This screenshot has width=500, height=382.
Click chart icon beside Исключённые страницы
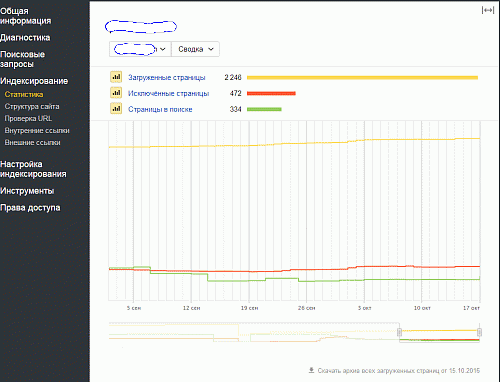tap(116, 93)
